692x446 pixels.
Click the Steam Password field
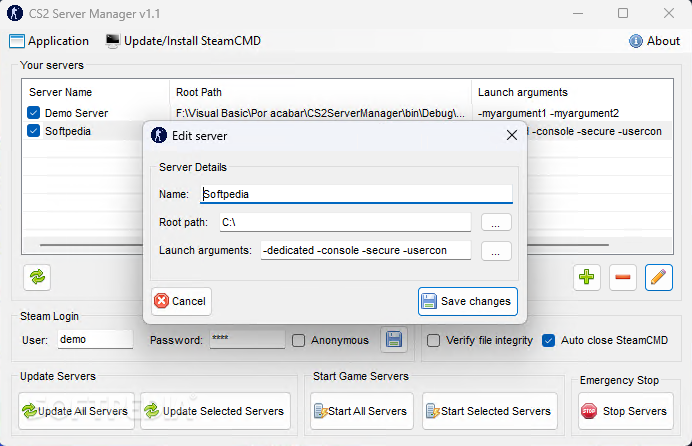click(x=247, y=339)
